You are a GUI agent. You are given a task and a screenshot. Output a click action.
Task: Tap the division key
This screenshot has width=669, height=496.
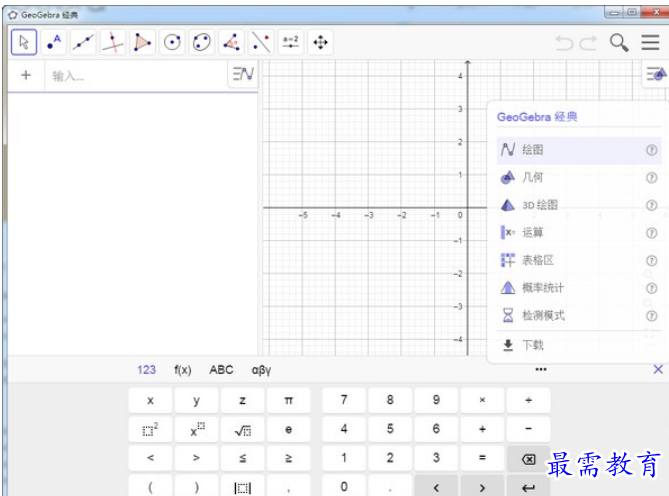coord(528,400)
